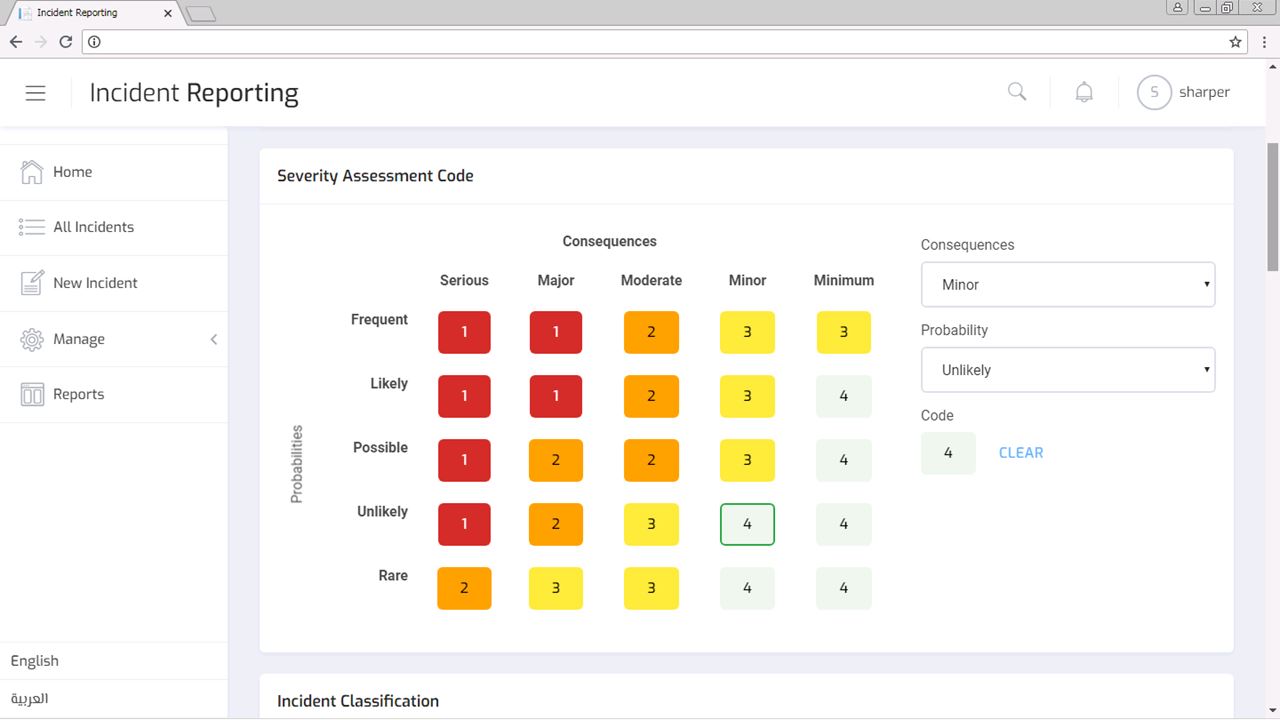The image size is (1280, 720).
Task: Click the CLEAR link
Action: tap(1020, 453)
